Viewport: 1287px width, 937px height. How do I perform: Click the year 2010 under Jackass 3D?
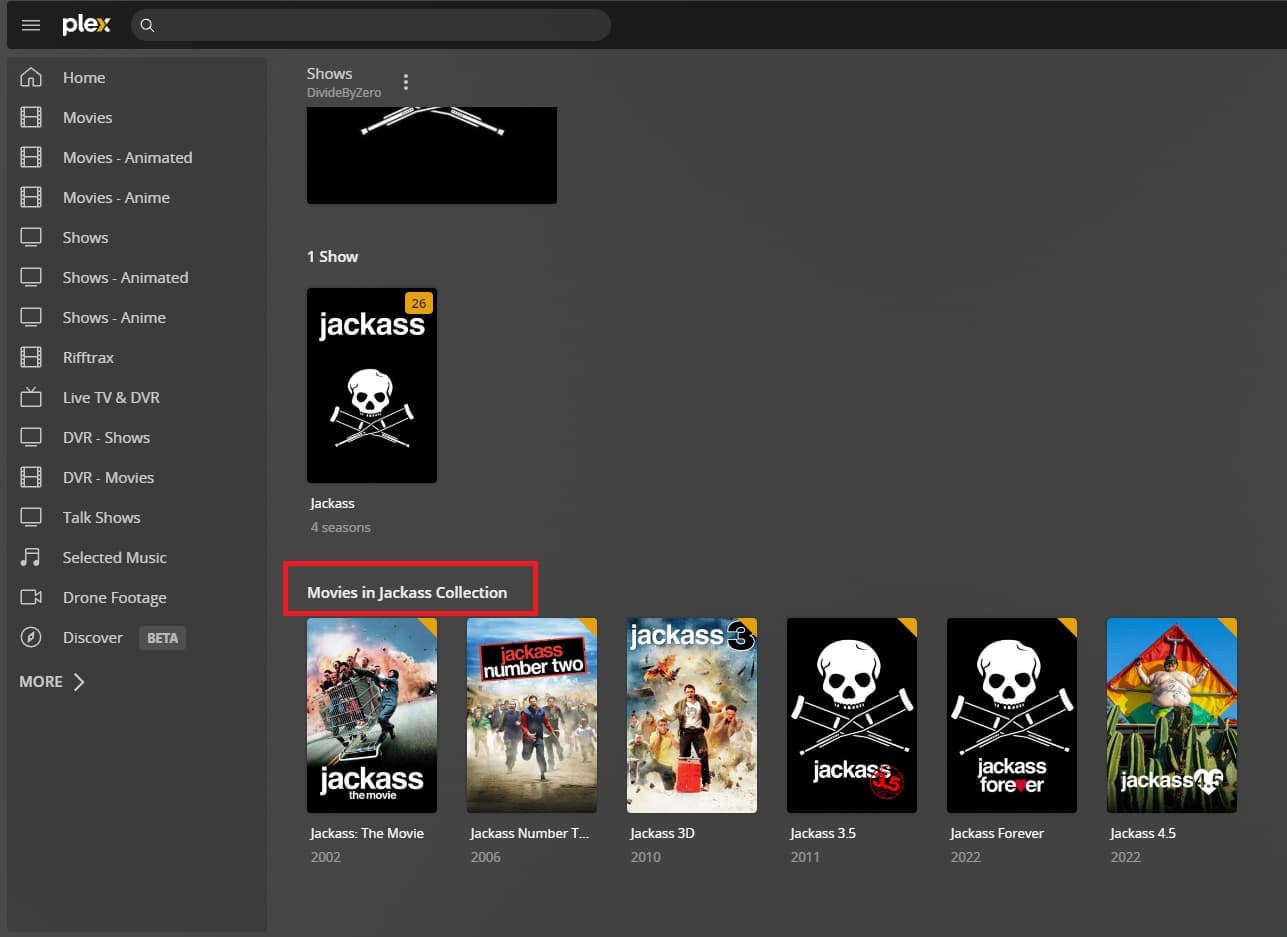click(645, 857)
